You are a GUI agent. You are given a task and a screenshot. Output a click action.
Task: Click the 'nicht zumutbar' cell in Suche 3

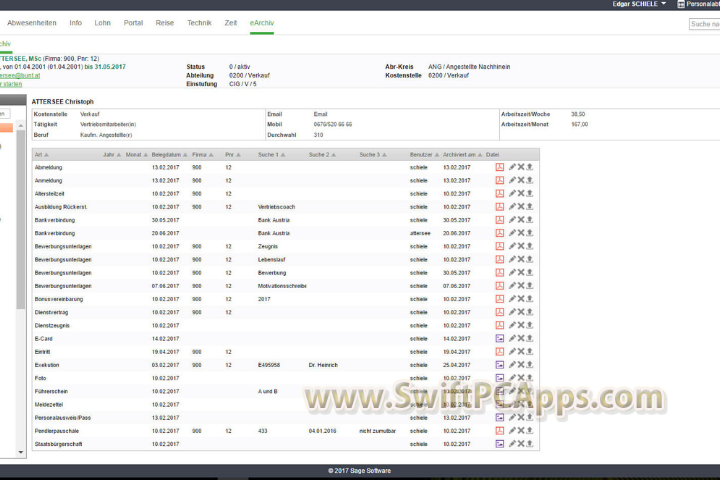pyautogui.click(x=377, y=431)
